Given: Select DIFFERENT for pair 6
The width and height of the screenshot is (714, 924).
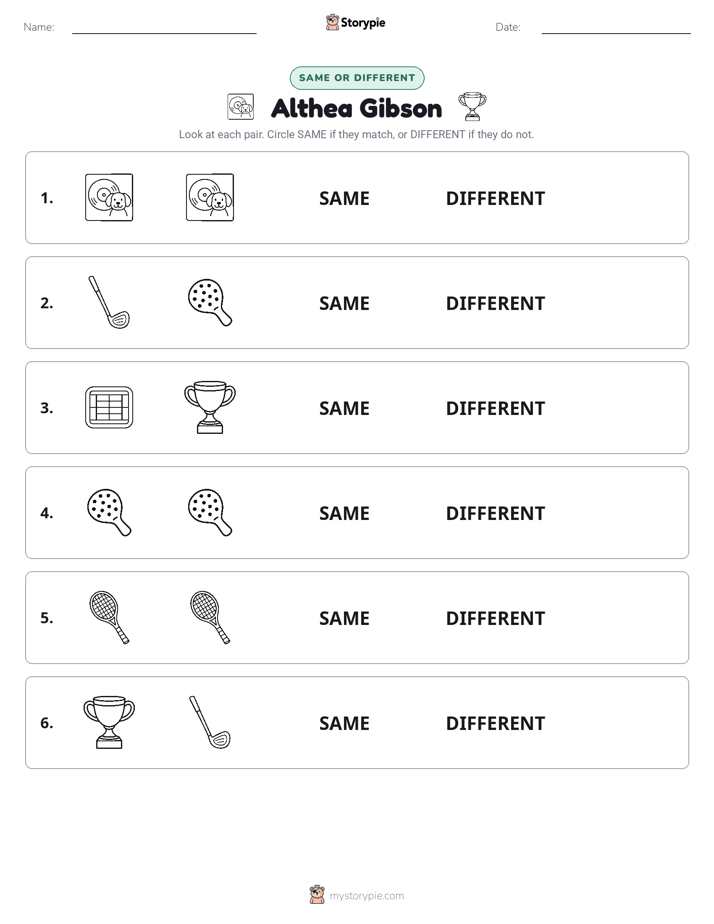Looking at the screenshot, I should click(495, 722).
